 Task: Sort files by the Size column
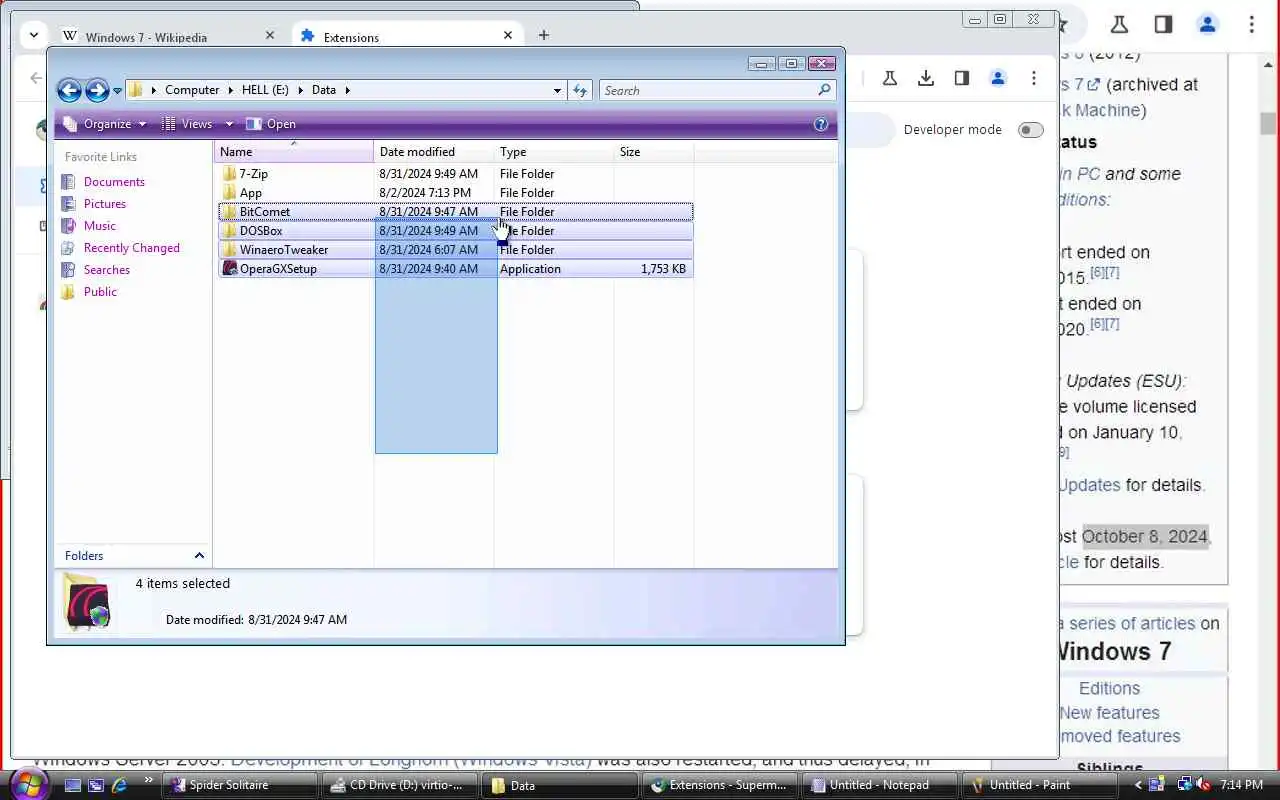(x=654, y=152)
